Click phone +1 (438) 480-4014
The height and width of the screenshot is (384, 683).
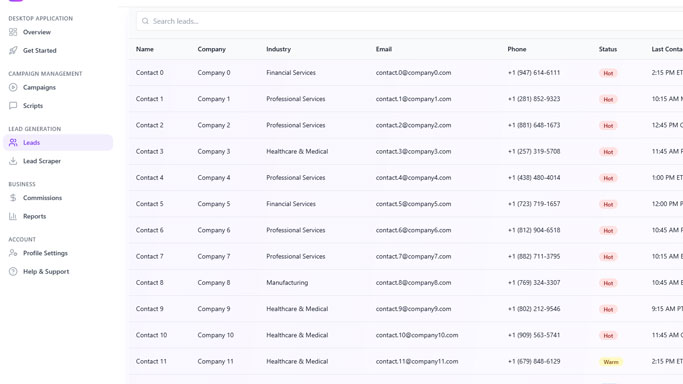(x=534, y=178)
